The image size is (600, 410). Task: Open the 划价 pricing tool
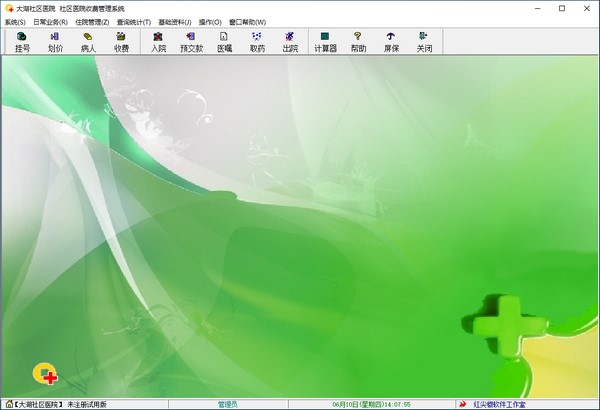coord(55,41)
